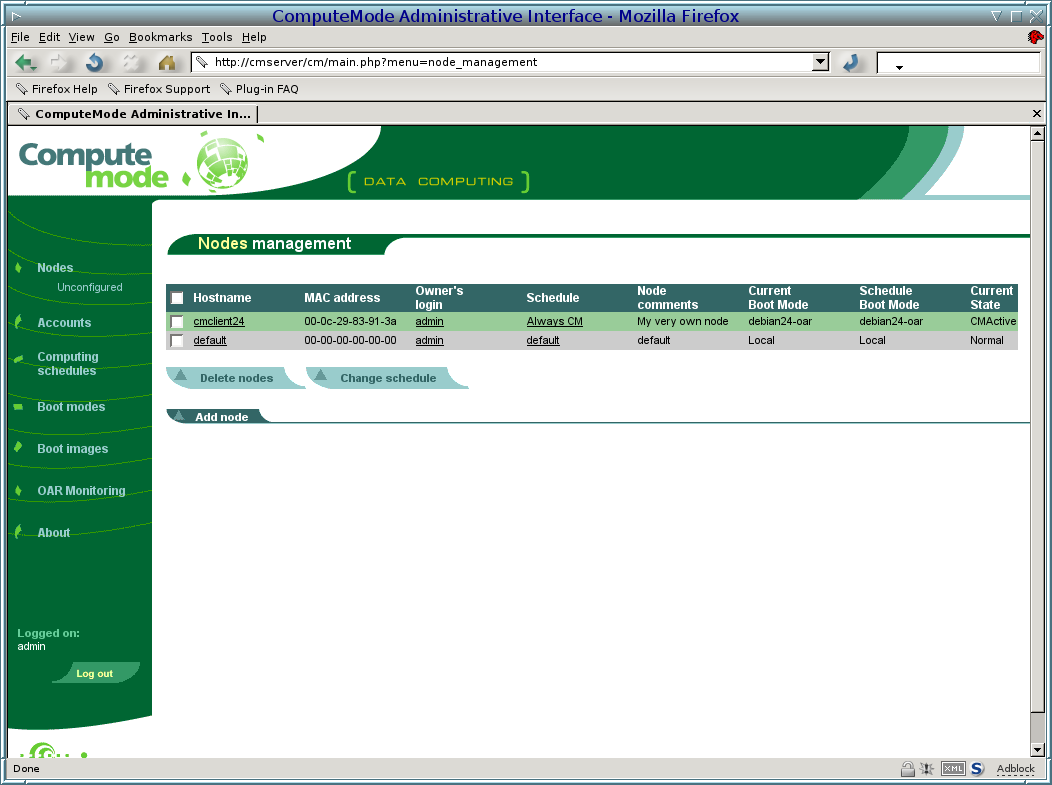This screenshot has width=1052, height=785.
Task: Open the cmclient24 hostname link
Action: tap(219, 321)
